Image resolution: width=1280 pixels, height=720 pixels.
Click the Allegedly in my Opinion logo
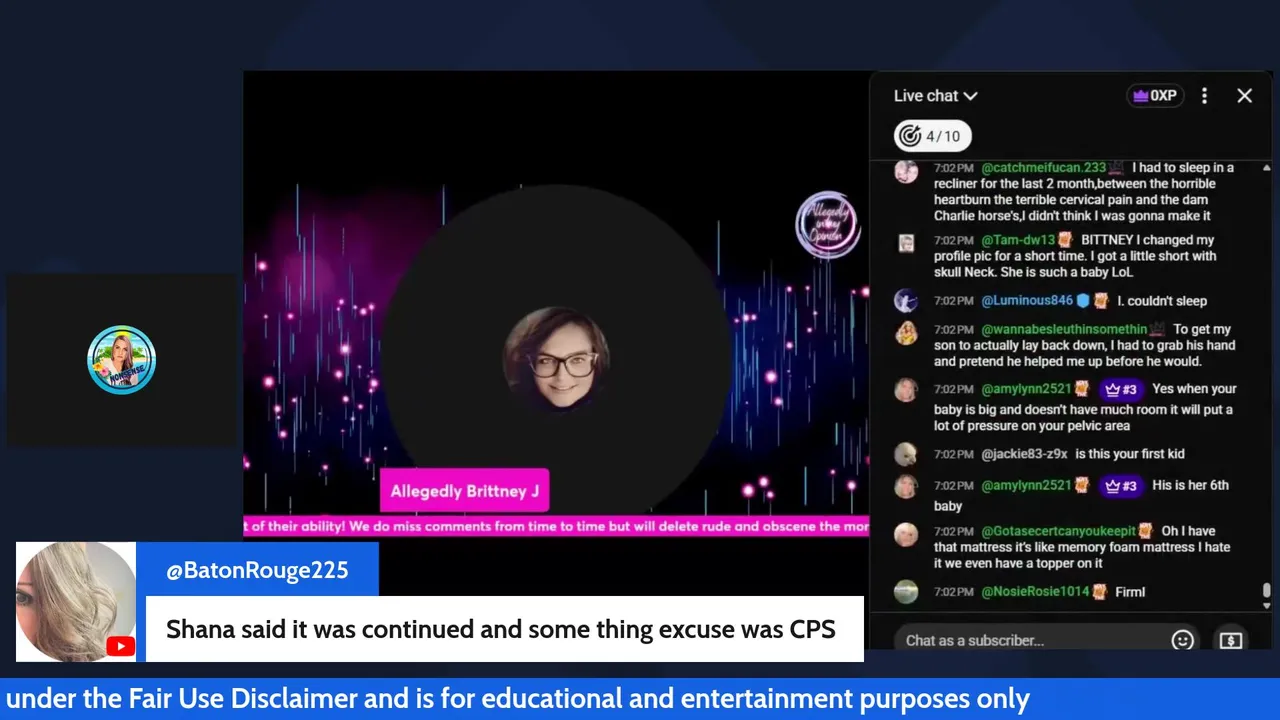828,225
